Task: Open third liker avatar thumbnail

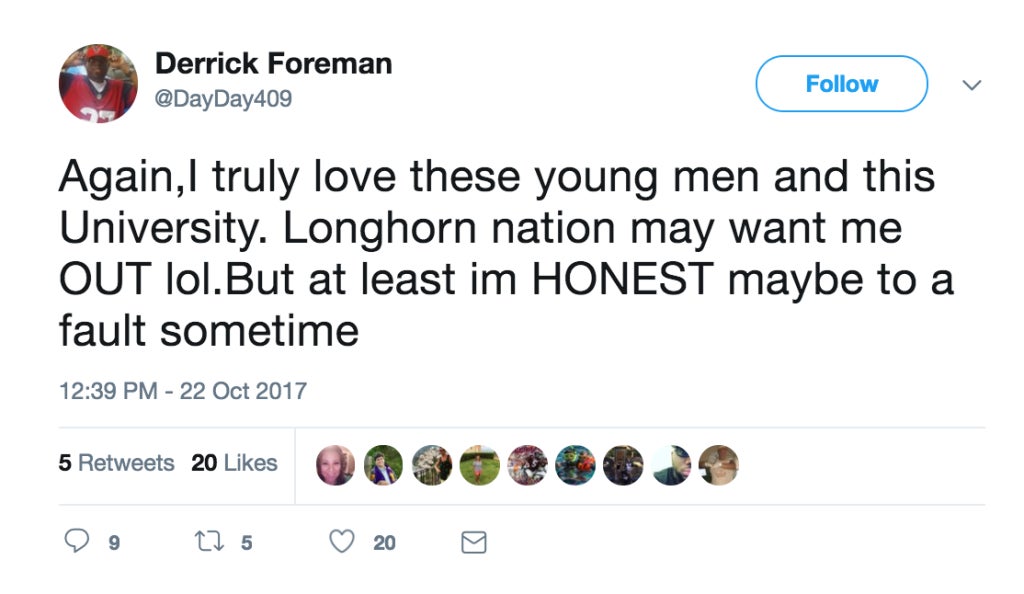Action: pyautogui.click(x=432, y=465)
